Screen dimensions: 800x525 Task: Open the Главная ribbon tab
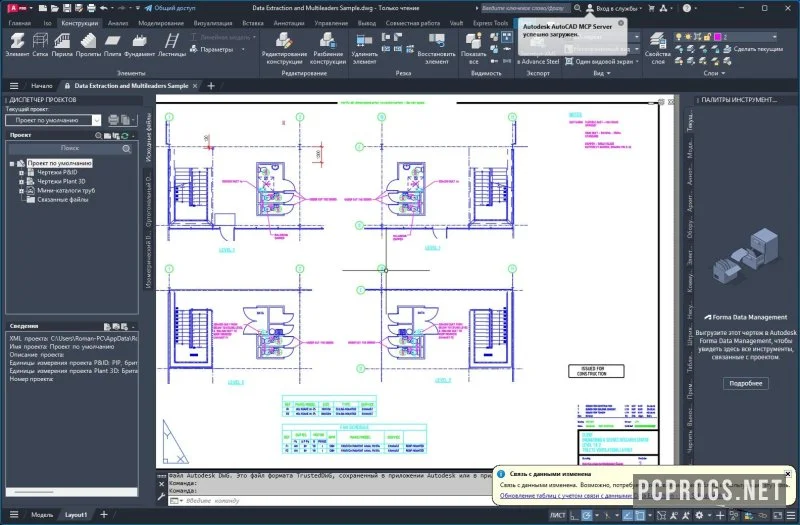[x=19, y=23]
